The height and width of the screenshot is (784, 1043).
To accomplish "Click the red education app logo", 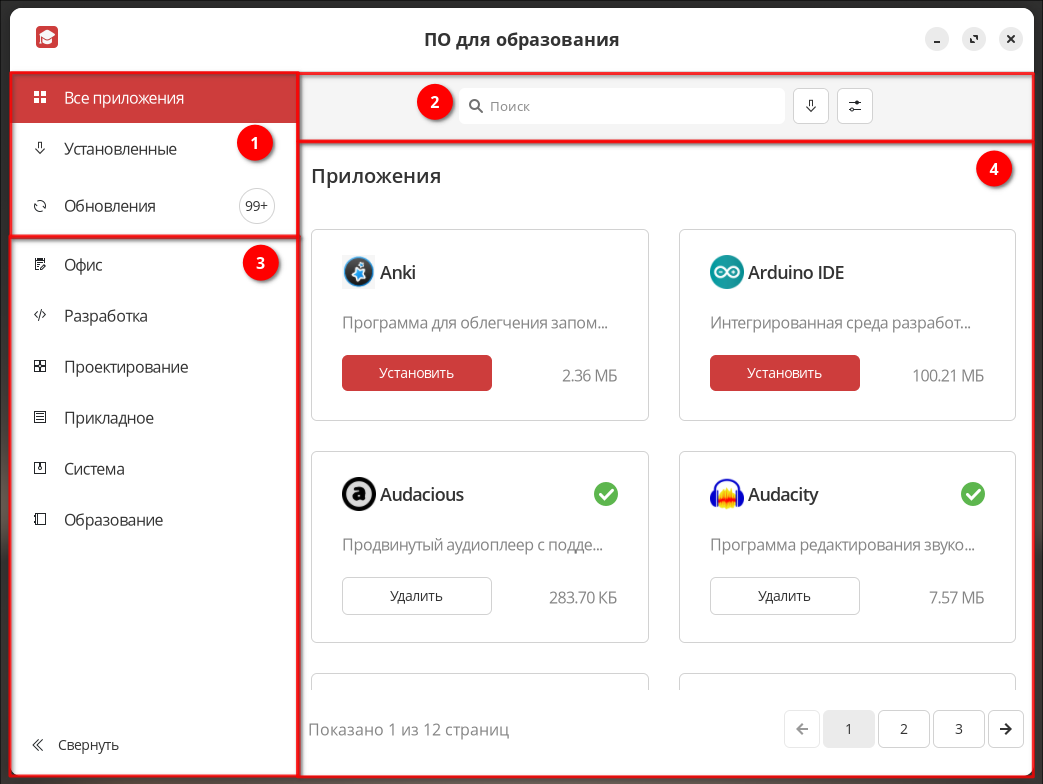I will [47, 39].
